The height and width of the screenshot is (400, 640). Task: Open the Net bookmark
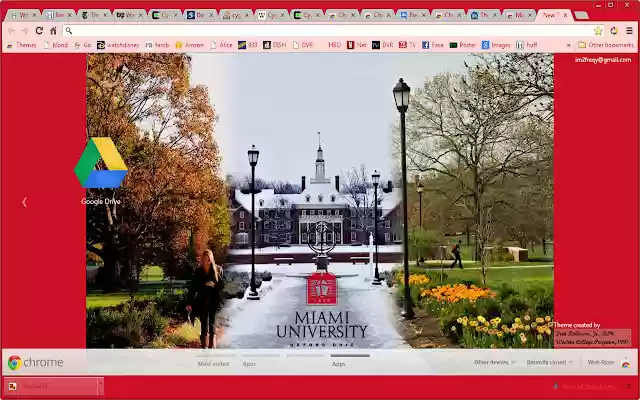pyautogui.click(x=357, y=45)
